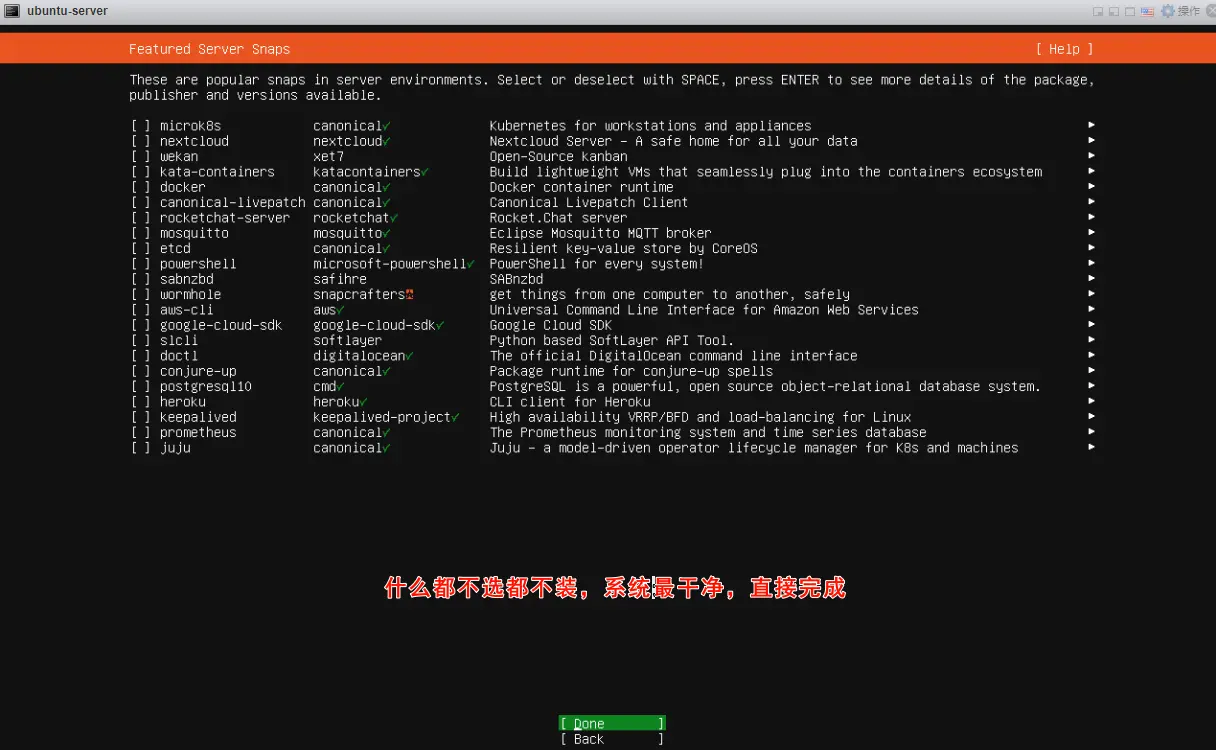This screenshot has height=750, width=1216.
Task: Open the Help menu in header
Action: point(1064,49)
